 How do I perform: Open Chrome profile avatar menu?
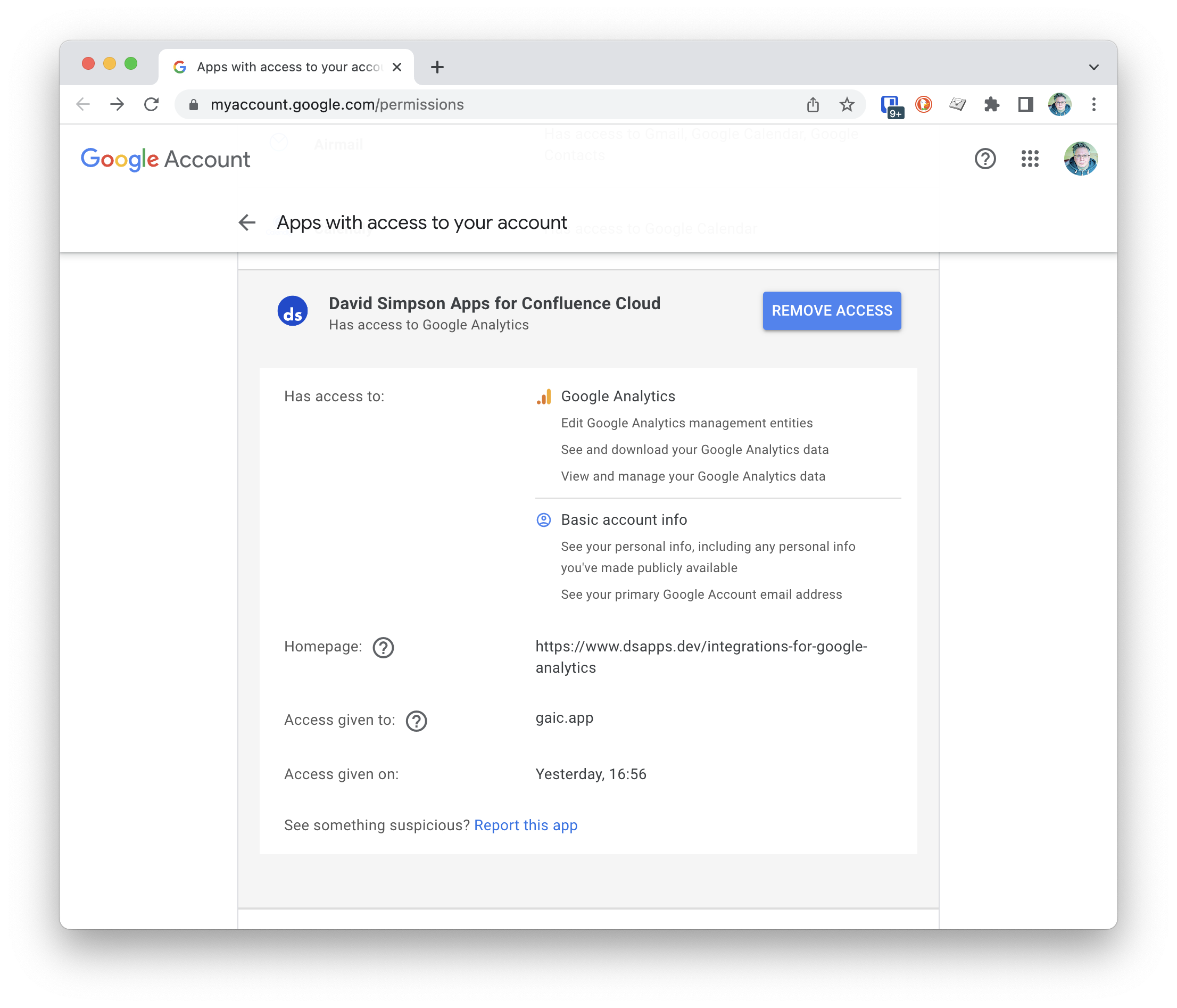tap(1059, 104)
